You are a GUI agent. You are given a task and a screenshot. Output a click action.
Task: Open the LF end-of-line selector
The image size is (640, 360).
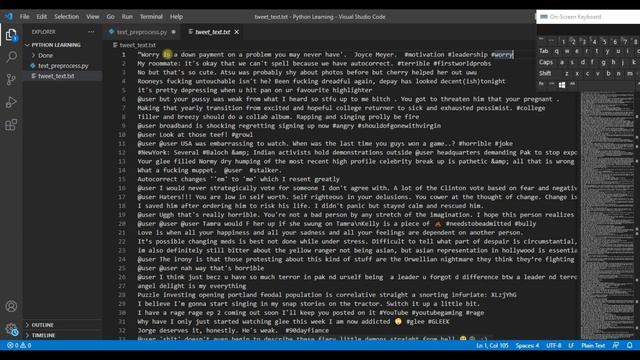(x=571, y=345)
